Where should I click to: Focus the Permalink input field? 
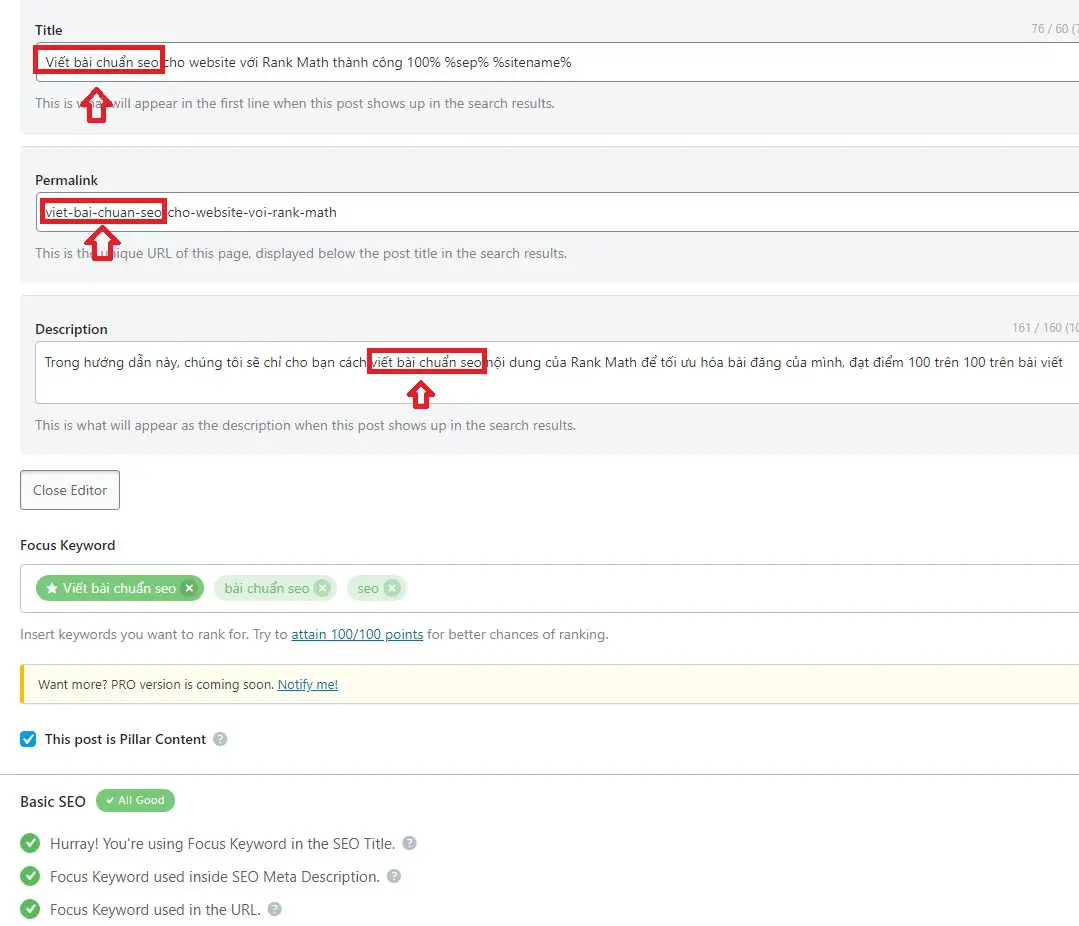click(557, 212)
